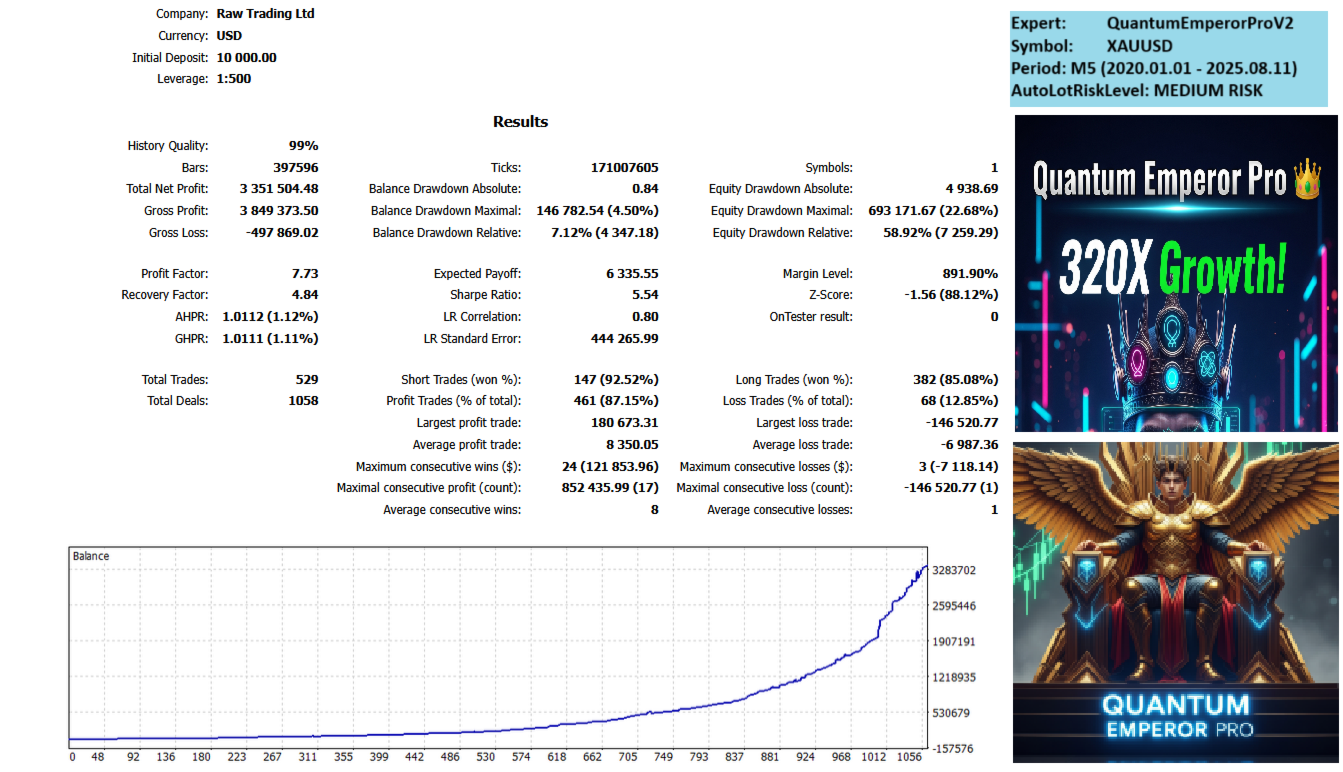Viewport: 1343px width, 772px height.
Task: Select Maximal consecutive loss '-146 520.77 (1)'
Action: pos(950,488)
